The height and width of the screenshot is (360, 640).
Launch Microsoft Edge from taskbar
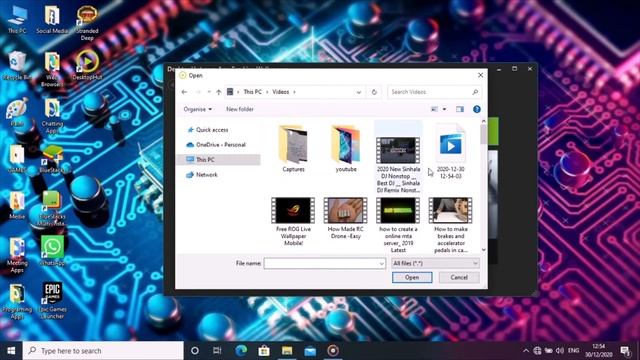pyautogui.click(x=241, y=351)
